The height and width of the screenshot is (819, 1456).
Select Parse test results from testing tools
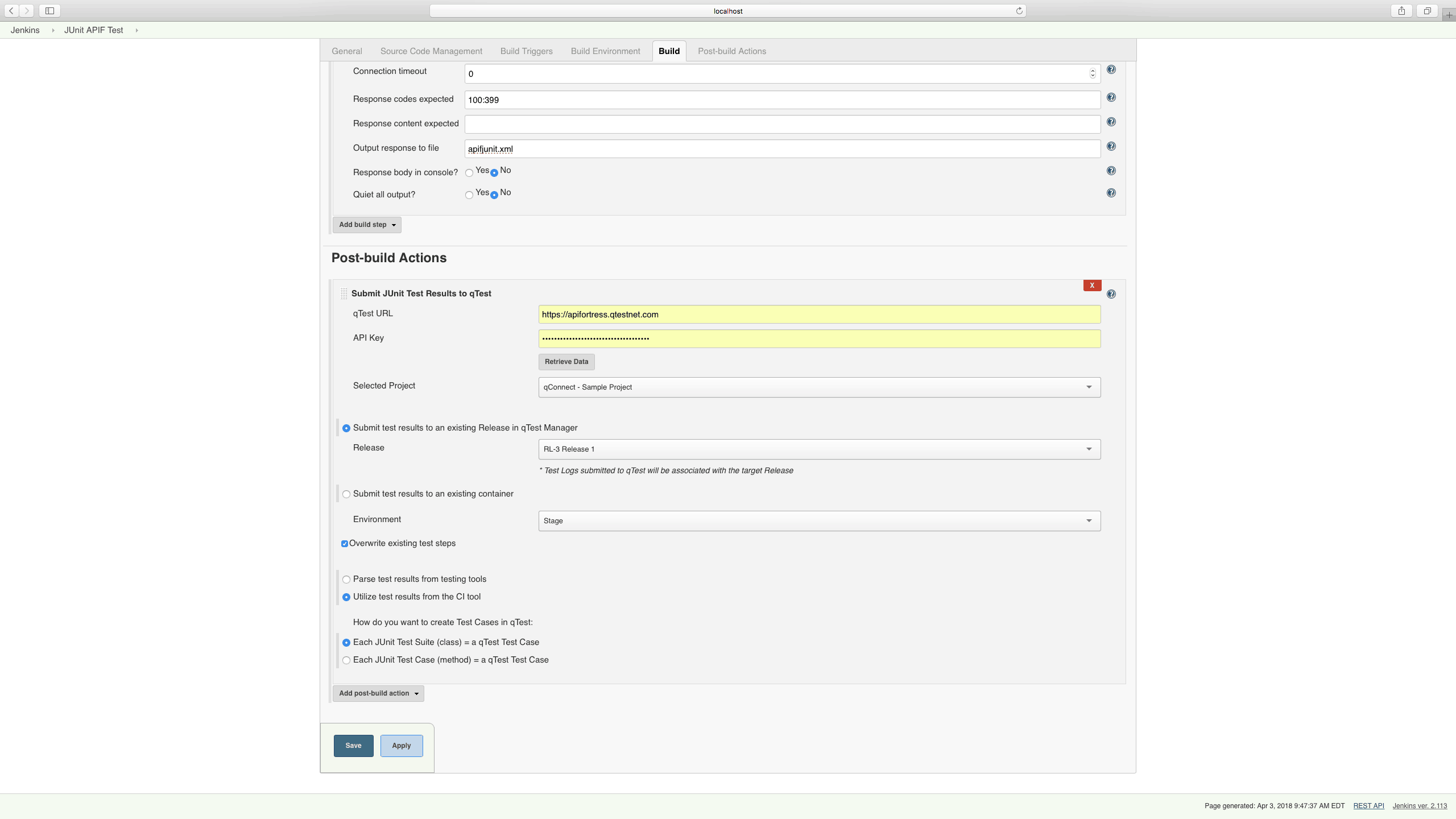click(347, 579)
